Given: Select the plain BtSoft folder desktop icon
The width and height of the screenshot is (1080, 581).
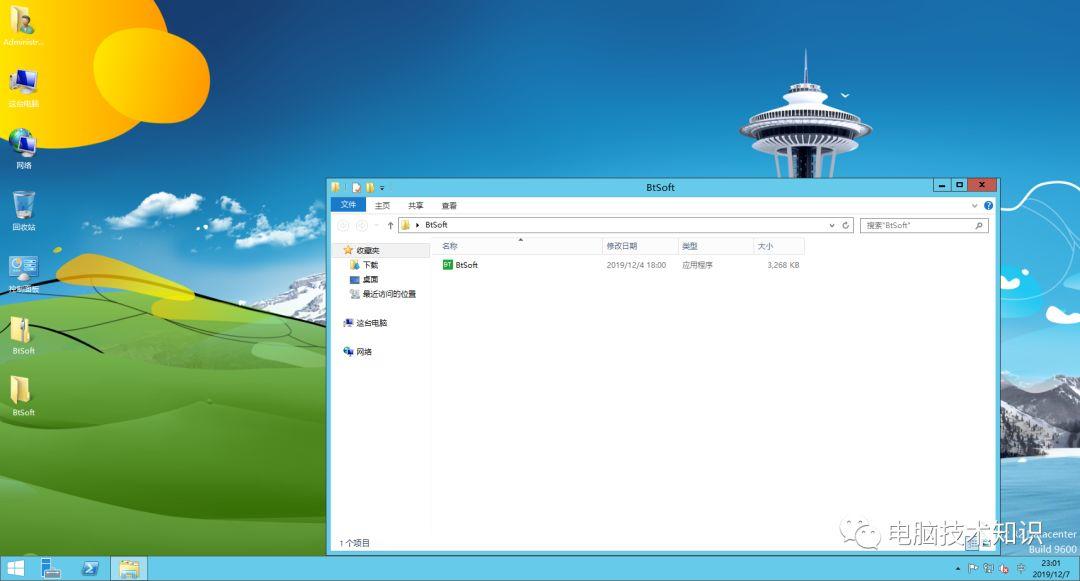Looking at the screenshot, I should (21, 397).
